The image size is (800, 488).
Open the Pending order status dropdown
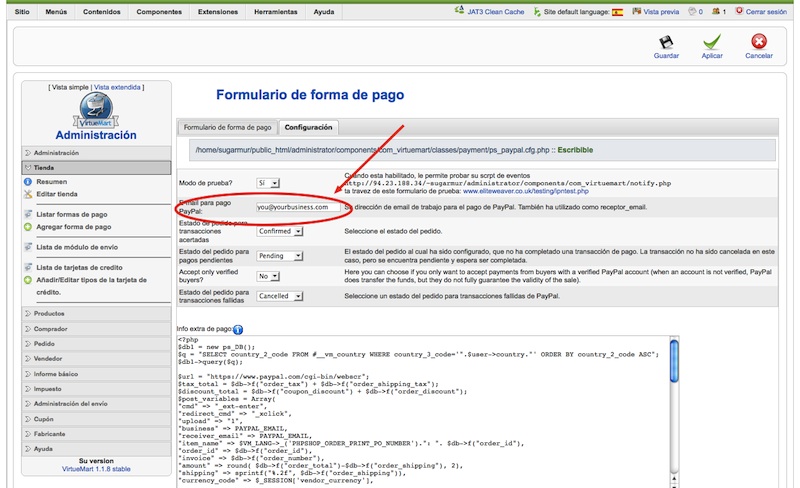[x=280, y=256]
